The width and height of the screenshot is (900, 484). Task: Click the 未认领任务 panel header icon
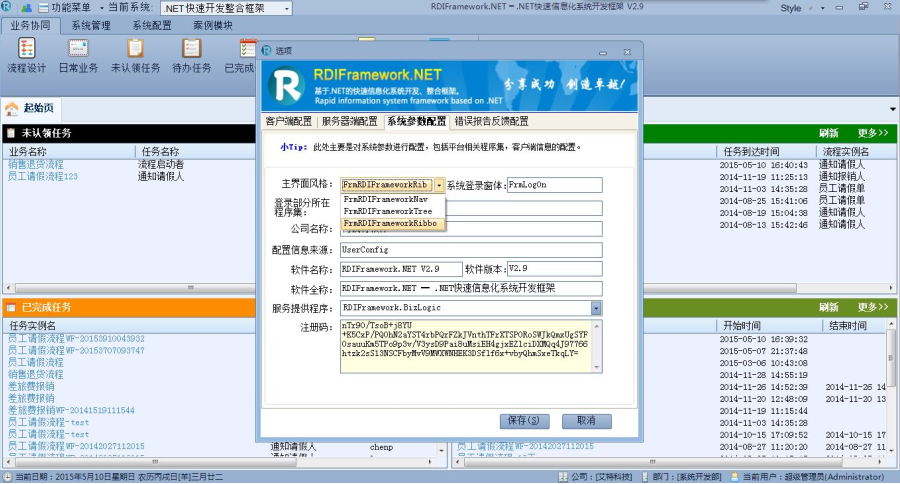[x=10, y=133]
